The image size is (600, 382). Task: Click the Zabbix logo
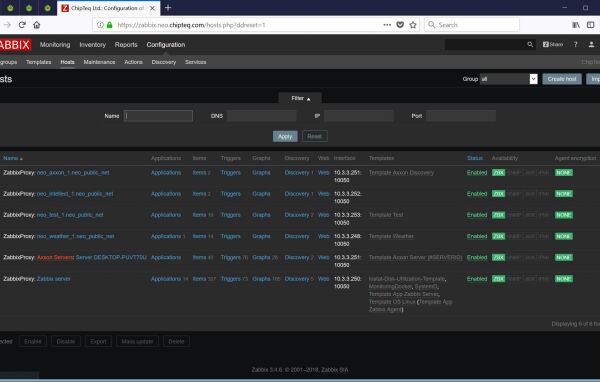click(15, 45)
